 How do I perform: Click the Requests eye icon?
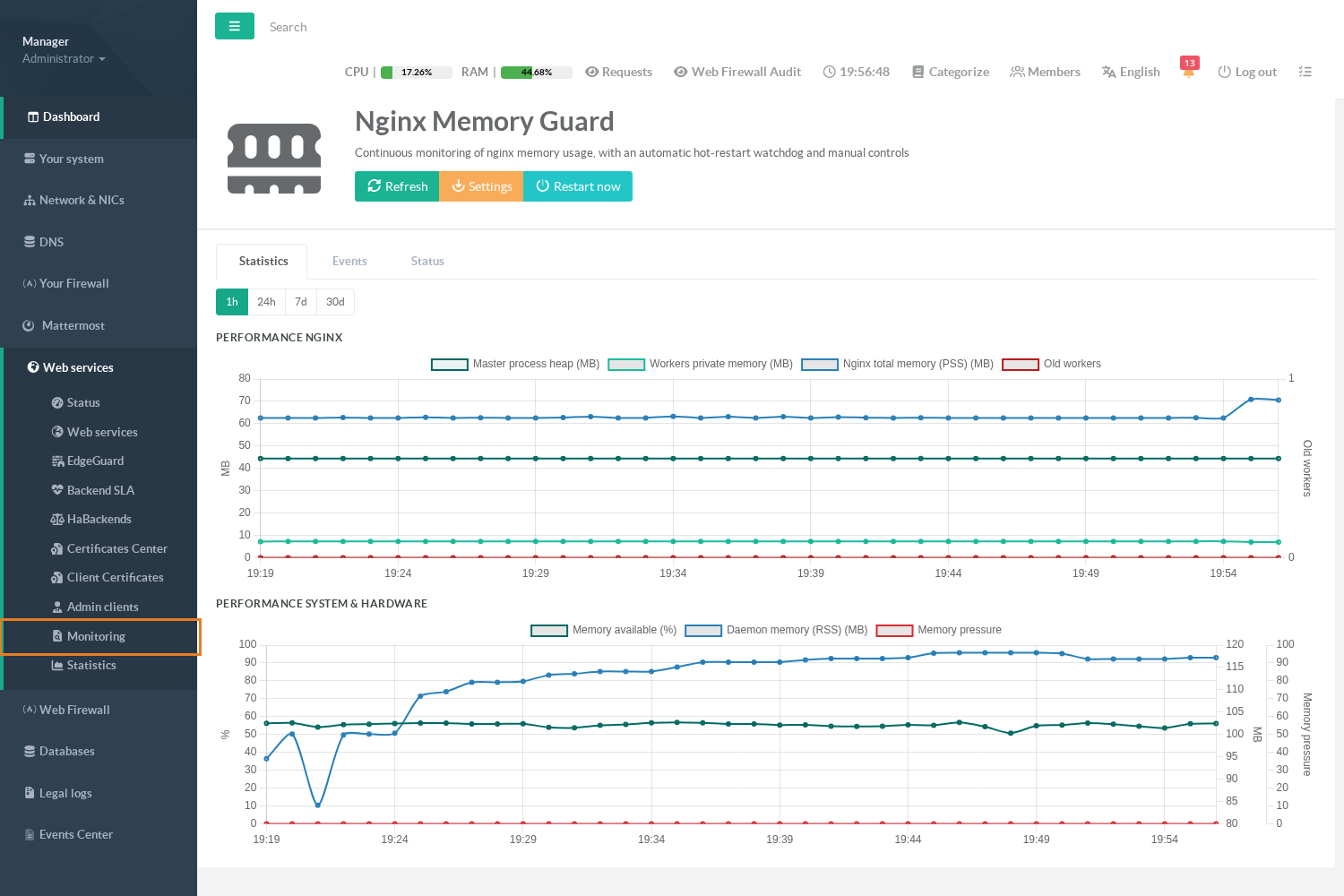tap(591, 72)
